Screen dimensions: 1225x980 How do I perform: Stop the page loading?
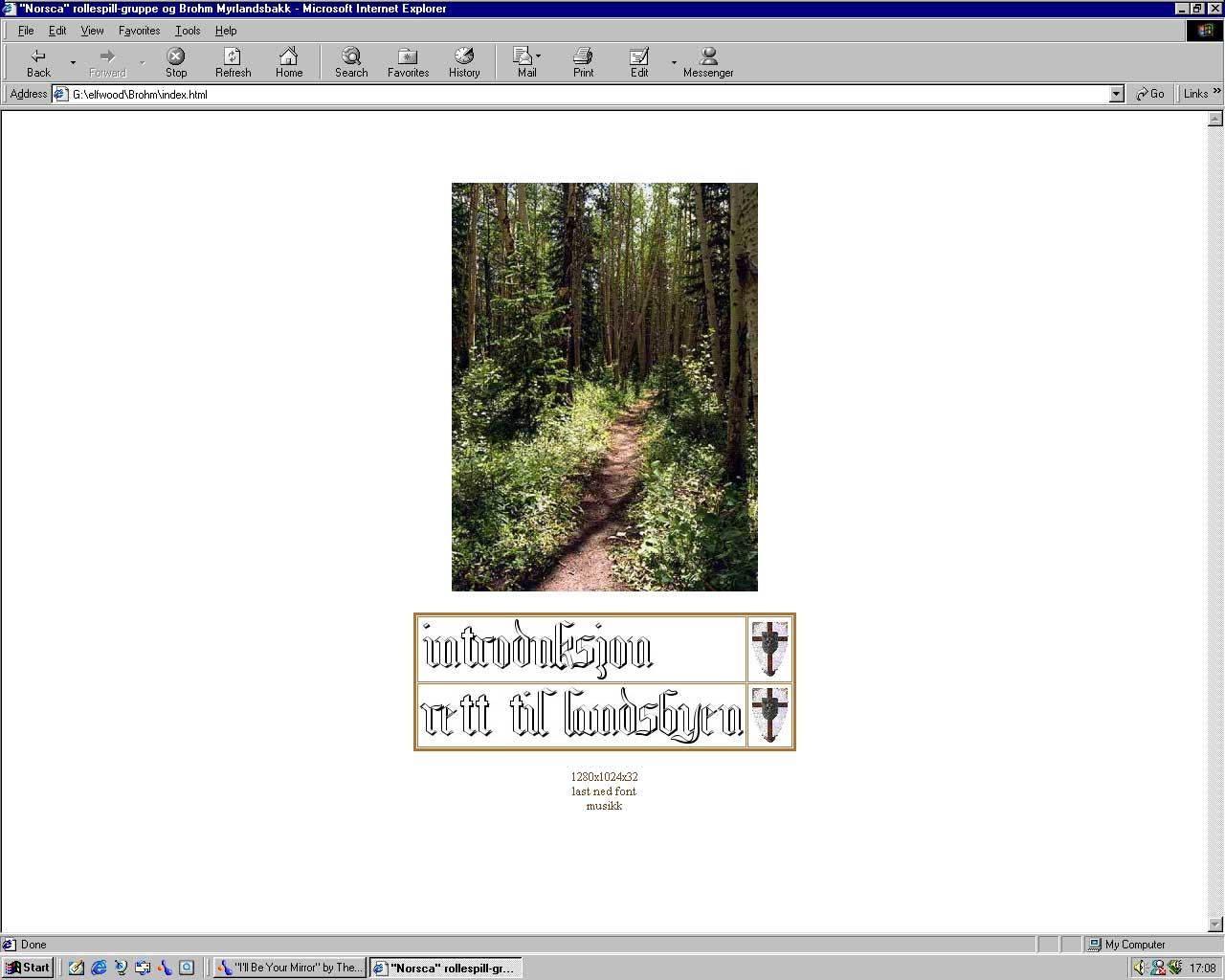point(176,62)
